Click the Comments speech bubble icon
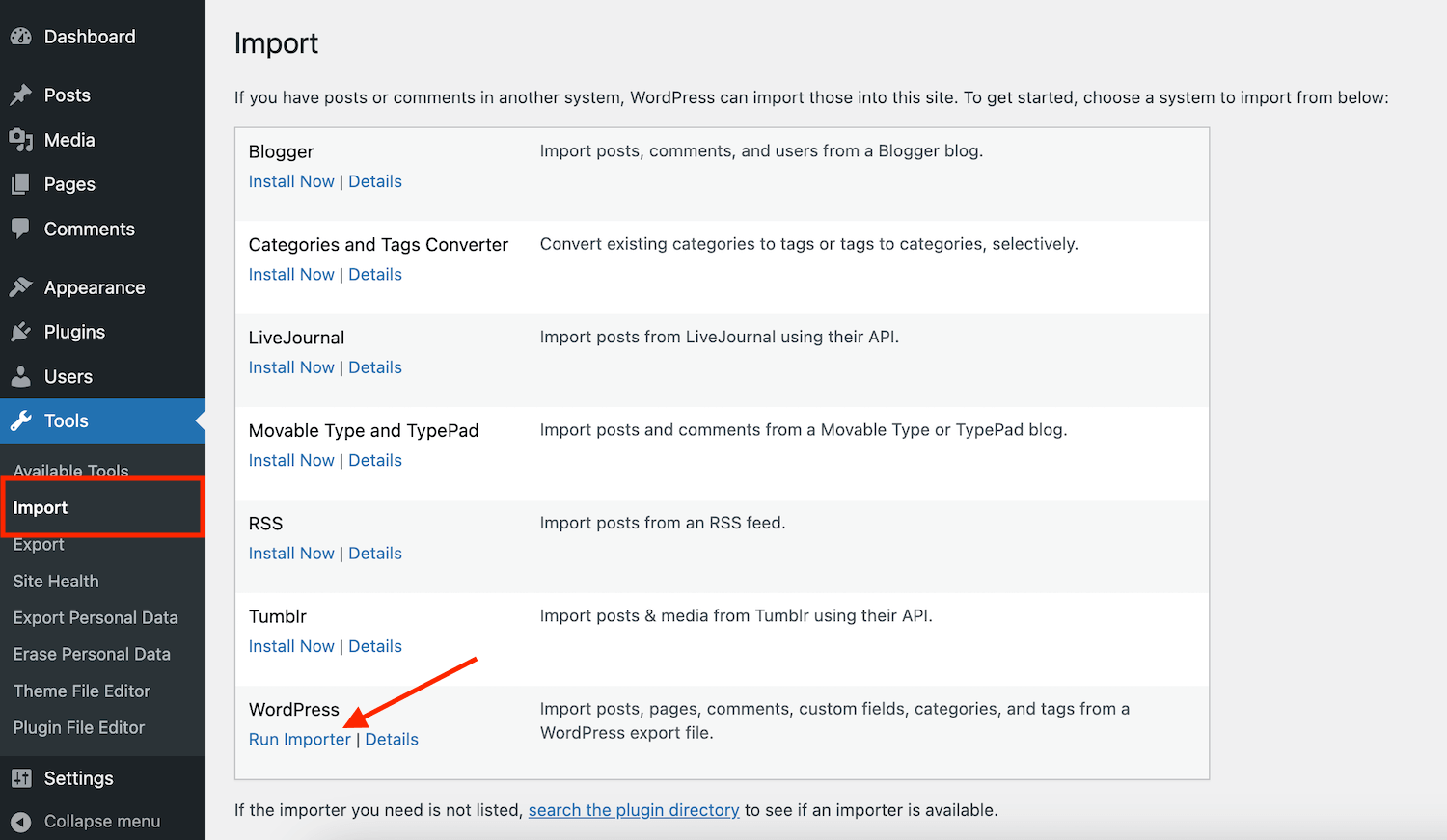The height and width of the screenshot is (840, 1447). (21, 229)
